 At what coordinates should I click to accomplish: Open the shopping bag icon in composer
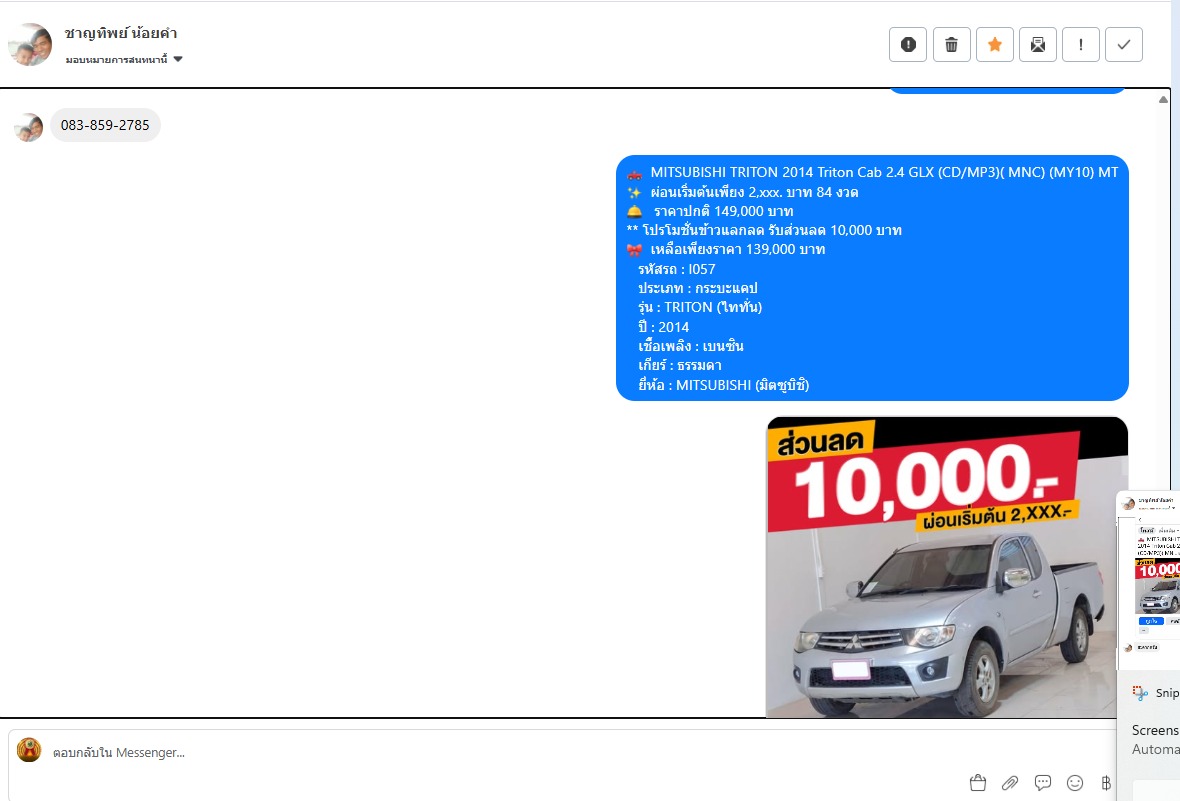point(978,783)
